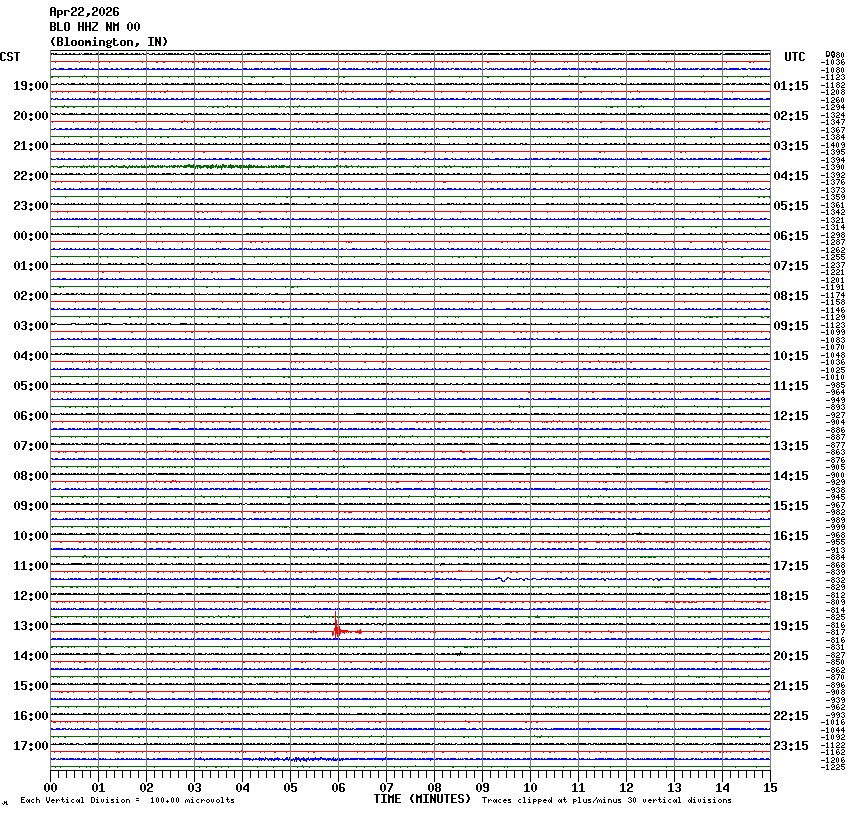Click the CST timezone header
The image size is (850, 814).
point(10,57)
